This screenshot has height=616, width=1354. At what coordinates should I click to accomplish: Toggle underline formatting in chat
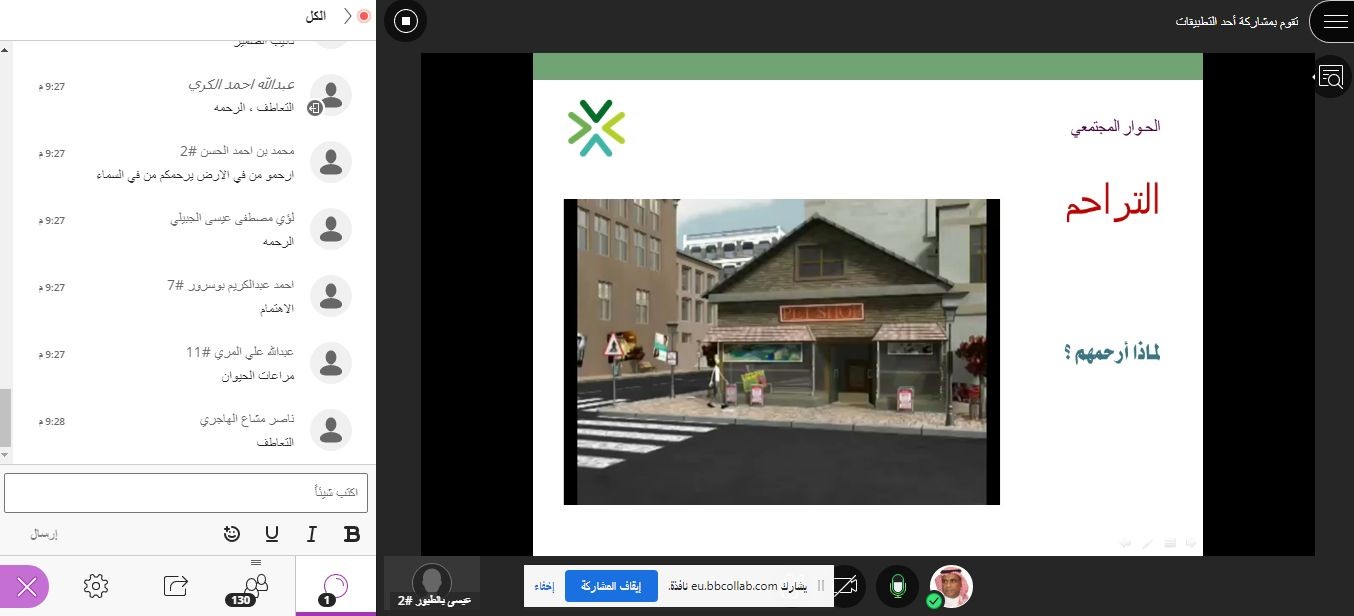point(271,534)
